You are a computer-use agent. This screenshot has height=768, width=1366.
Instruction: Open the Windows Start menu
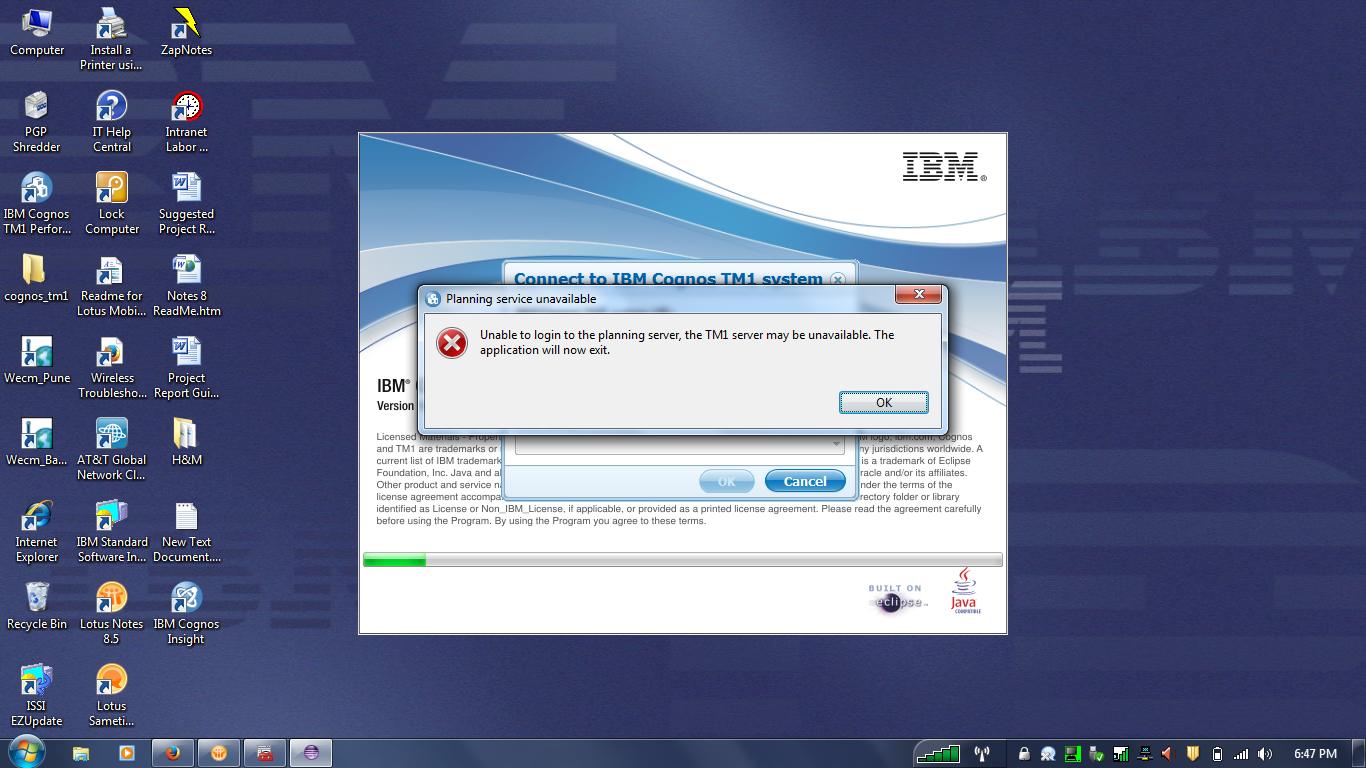pyautogui.click(x=25, y=752)
